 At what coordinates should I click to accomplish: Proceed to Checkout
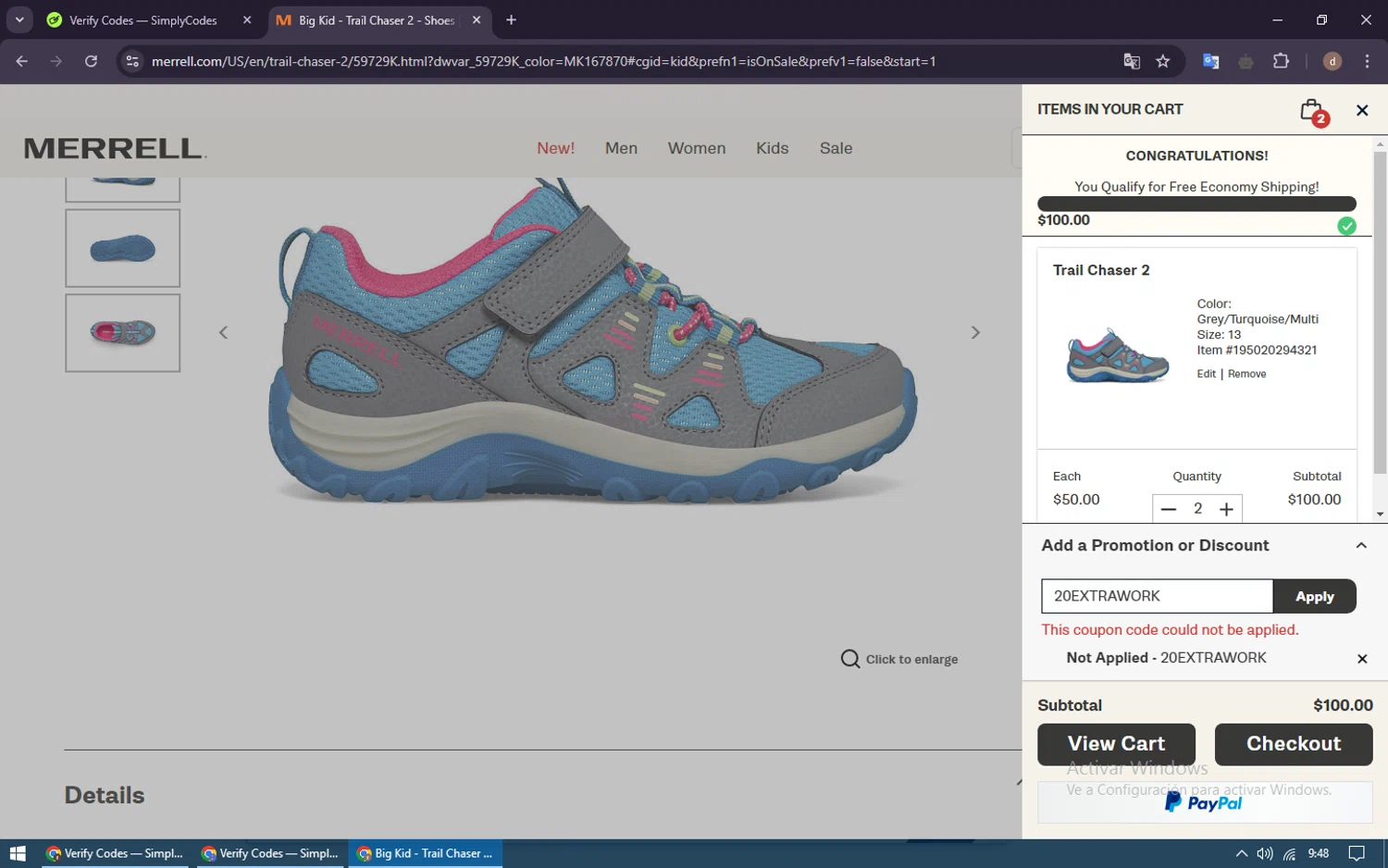pyautogui.click(x=1293, y=744)
